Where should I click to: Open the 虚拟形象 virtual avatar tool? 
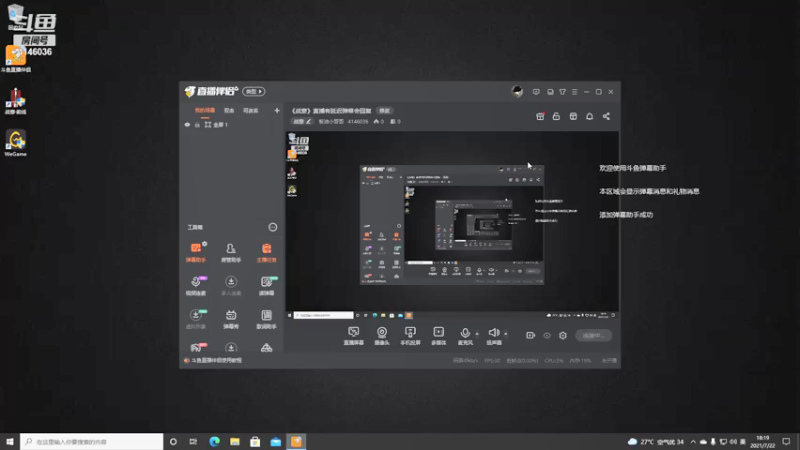point(195,319)
